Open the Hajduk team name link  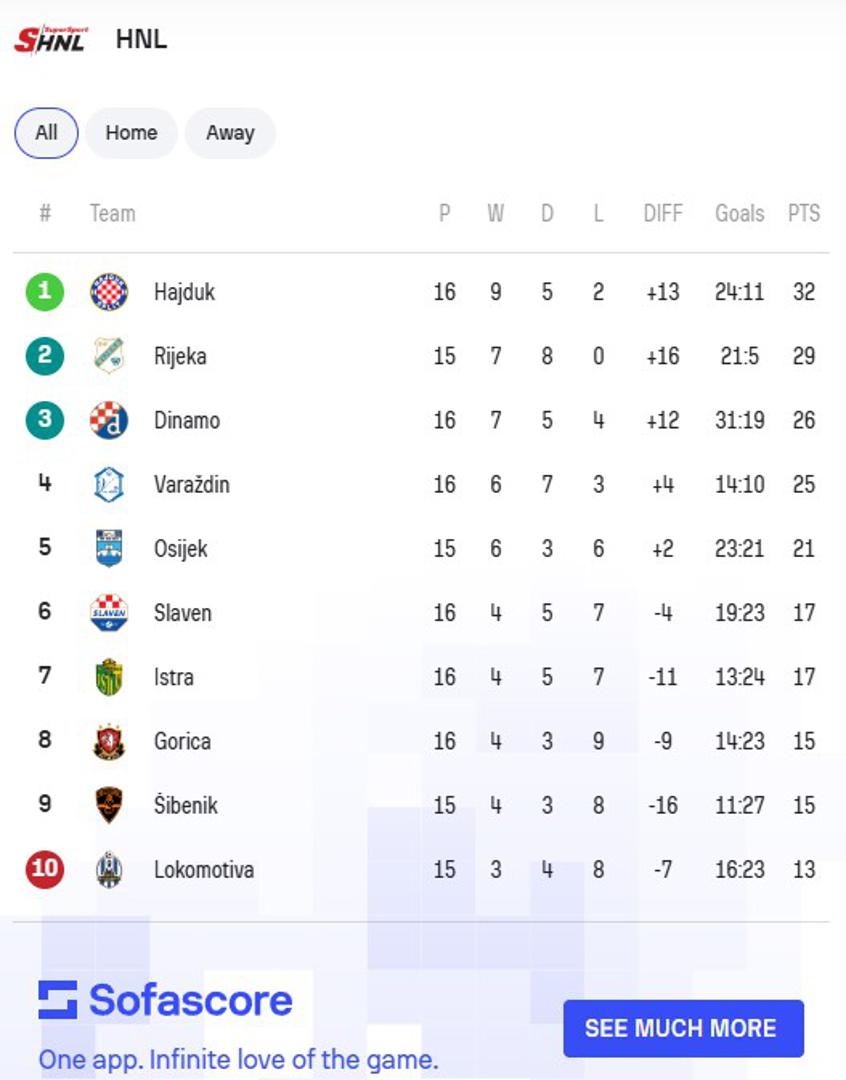(x=184, y=292)
